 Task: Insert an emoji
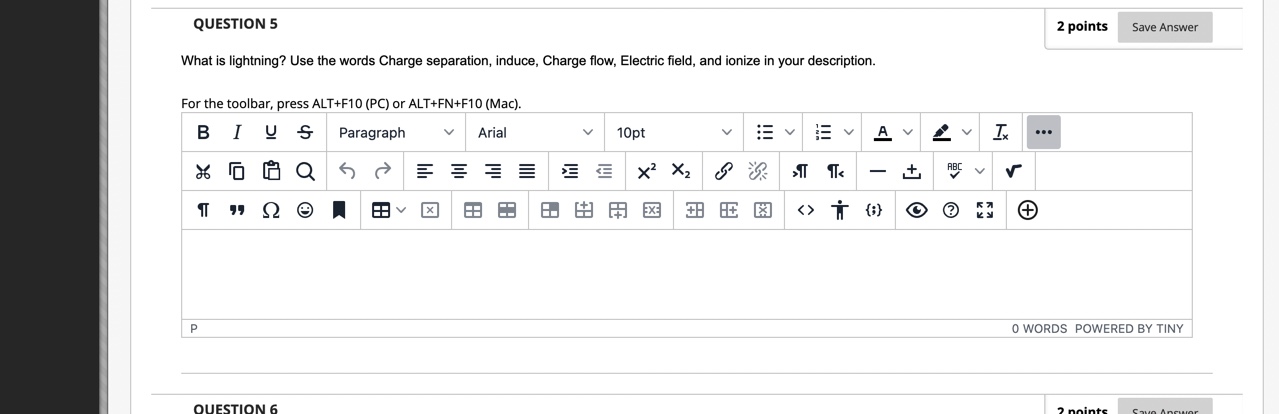tap(305, 210)
